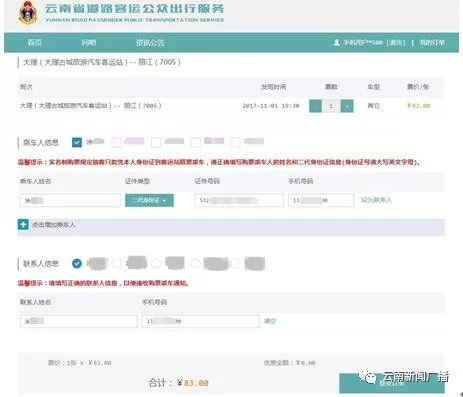
Task: Decrease ticket count with the minus button
Action: point(315,106)
